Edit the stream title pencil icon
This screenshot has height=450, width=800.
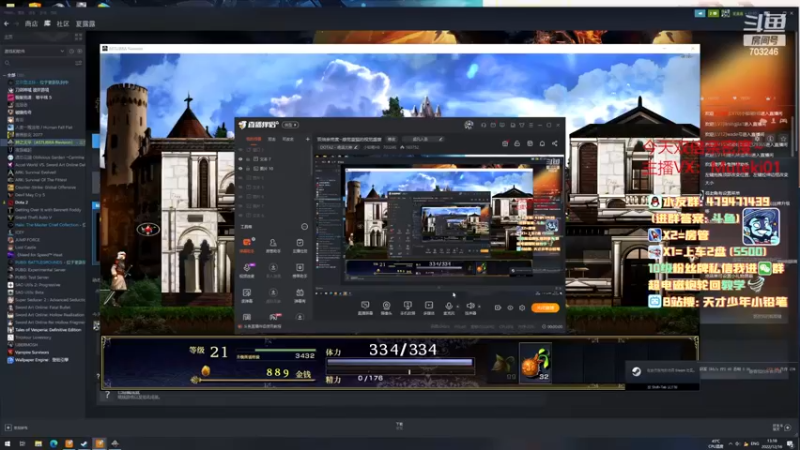coord(441,139)
